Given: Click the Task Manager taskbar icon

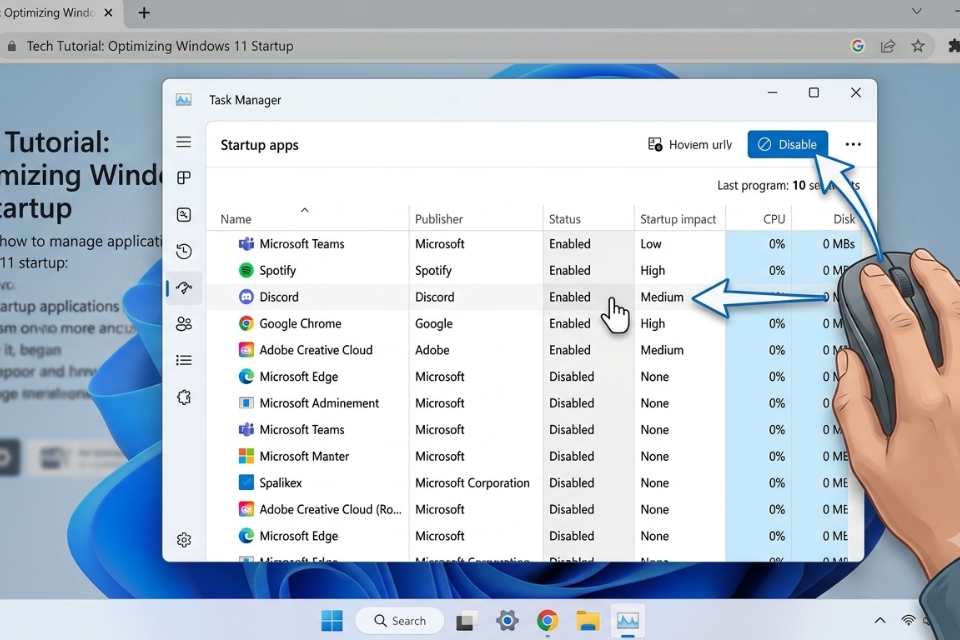Looking at the screenshot, I should pyautogui.click(x=628, y=621).
